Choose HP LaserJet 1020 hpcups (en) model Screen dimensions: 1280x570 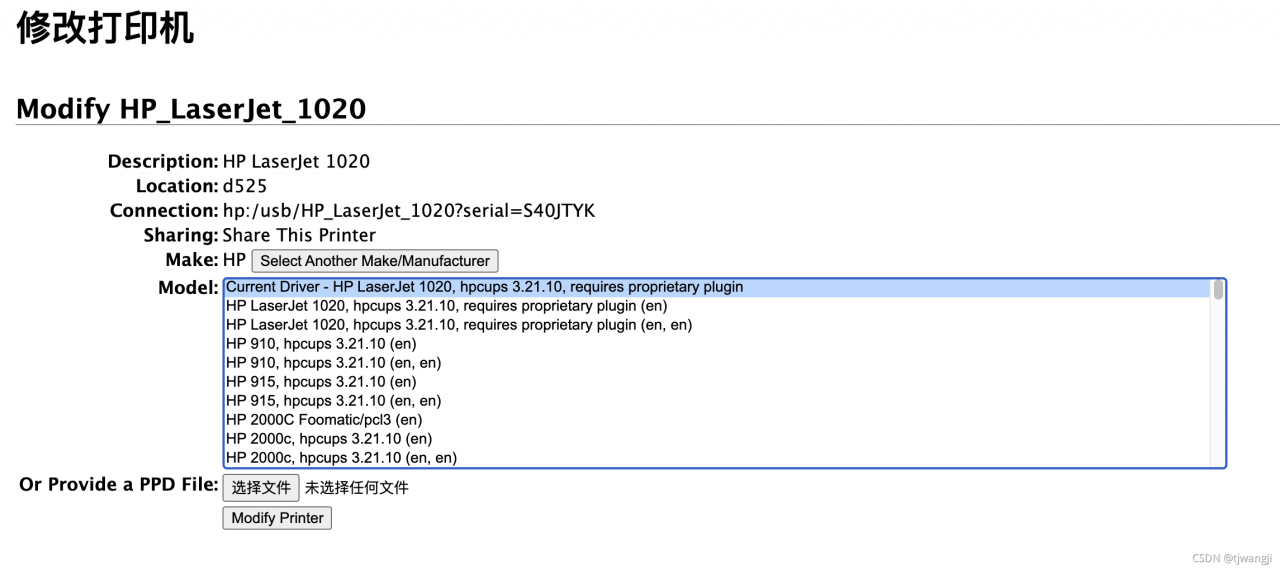point(446,306)
